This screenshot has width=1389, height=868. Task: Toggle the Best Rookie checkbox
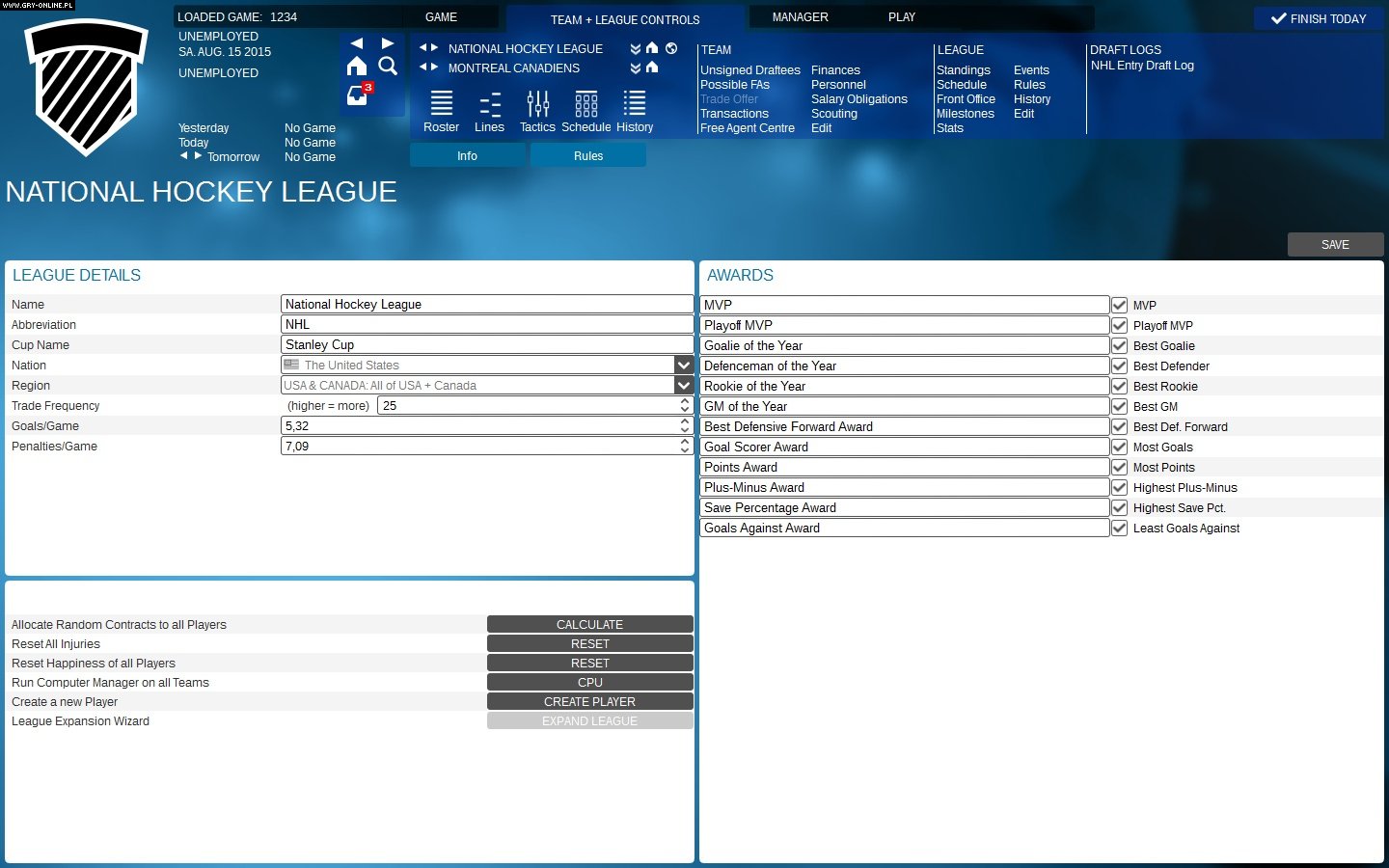click(x=1119, y=386)
